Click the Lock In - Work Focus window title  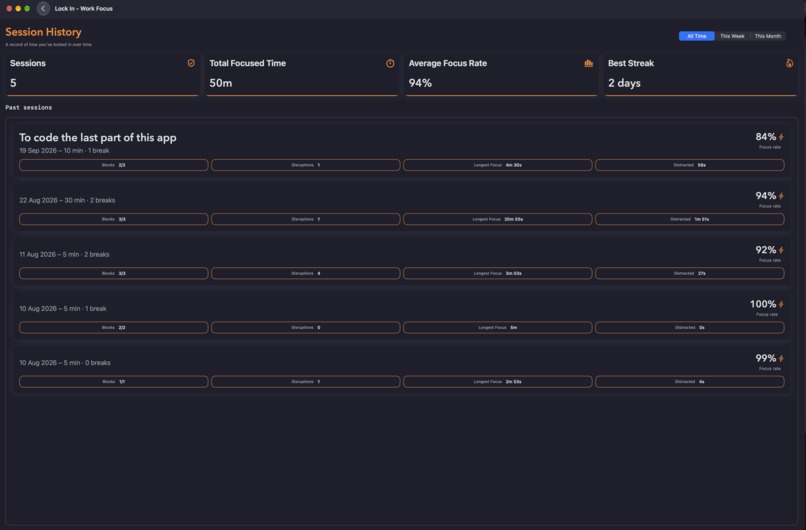84,9
